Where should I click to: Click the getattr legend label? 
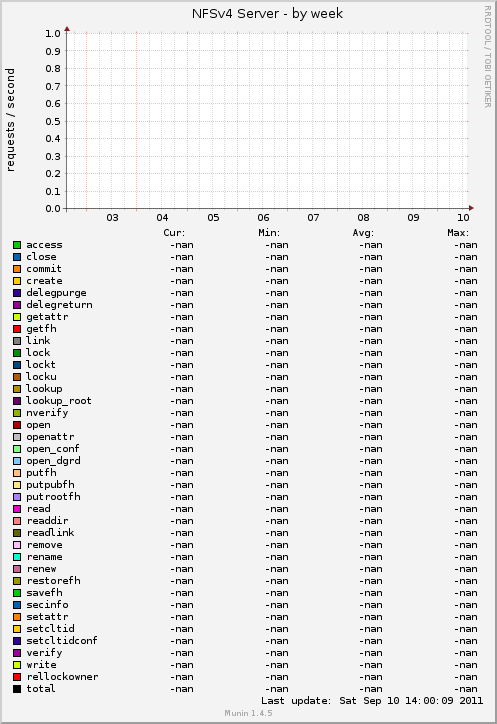(x=47, y=317)
